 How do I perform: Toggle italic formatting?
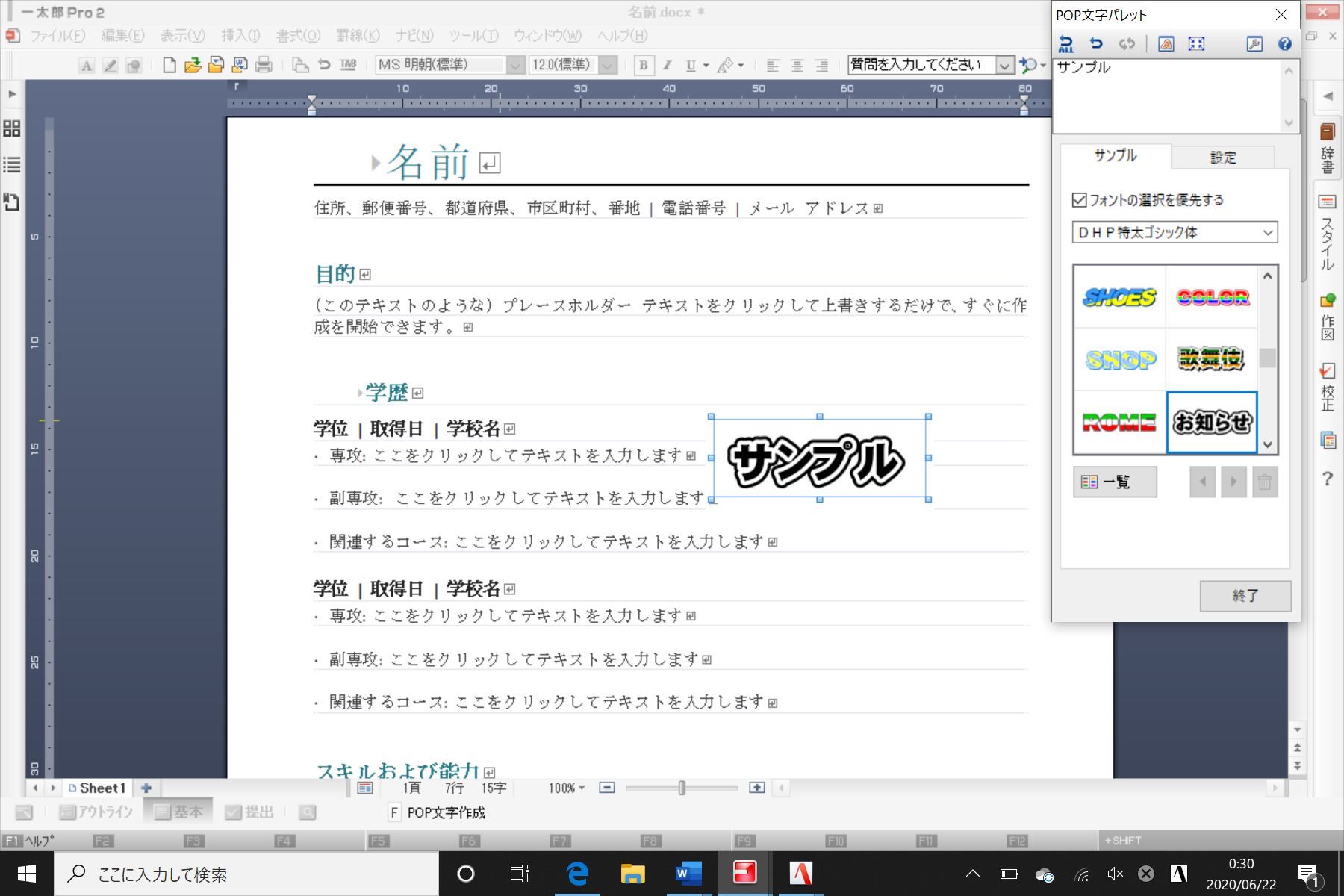(x=668, y=65)
